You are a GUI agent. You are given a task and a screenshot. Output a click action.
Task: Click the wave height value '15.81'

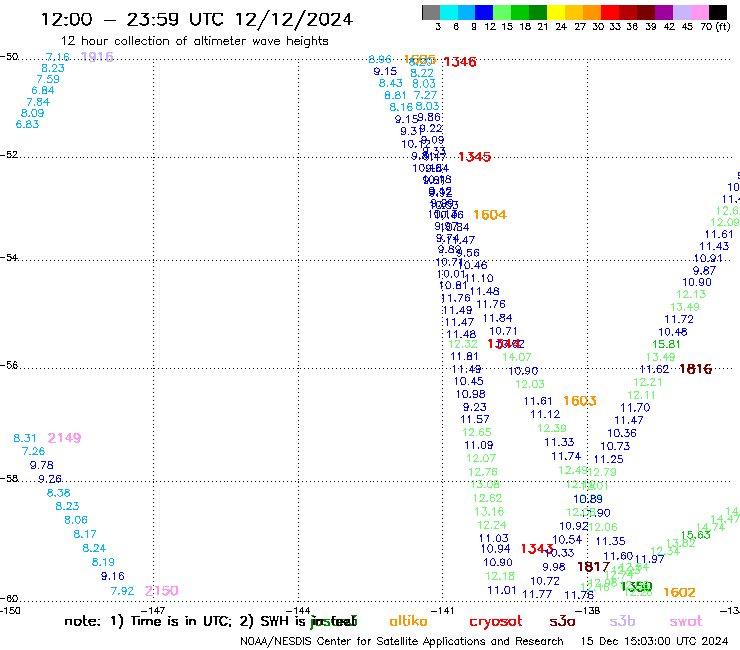coord(666,345)
